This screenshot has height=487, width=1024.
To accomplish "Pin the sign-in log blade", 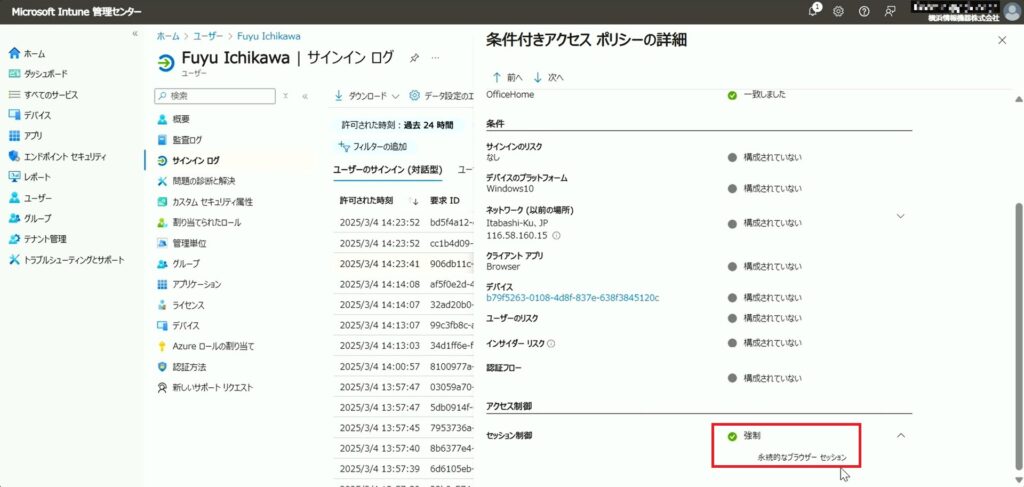I will pyautogui.click(x=414, y=58).
